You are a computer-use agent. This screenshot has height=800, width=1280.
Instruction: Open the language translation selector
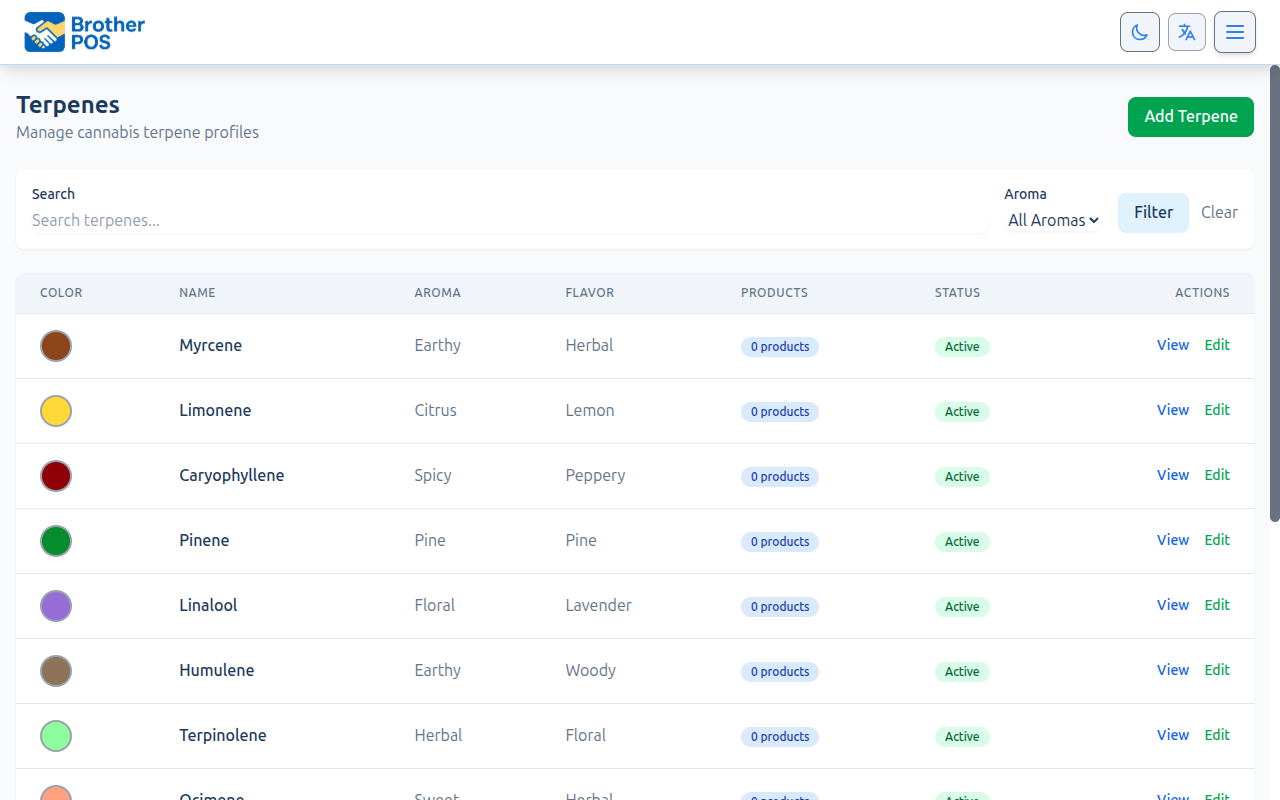tap(1187, 32)
